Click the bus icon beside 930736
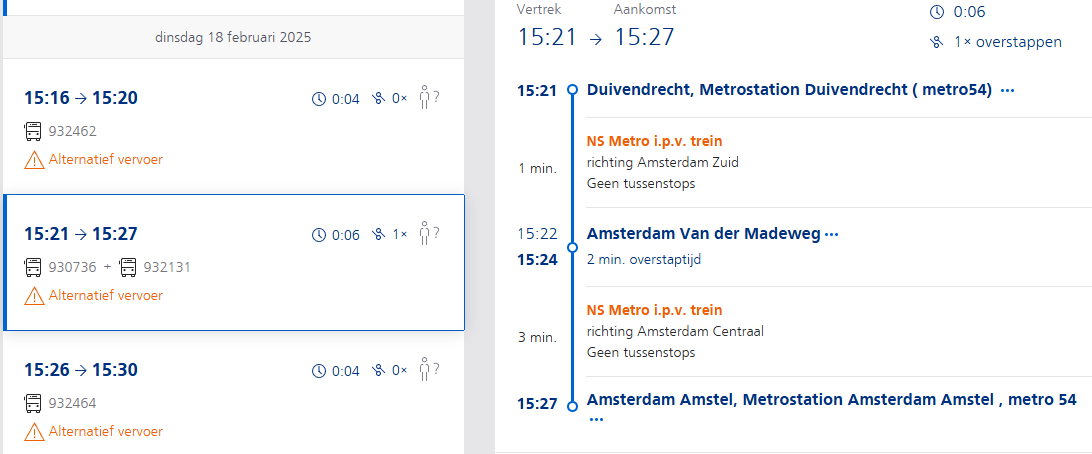 (x=33, y=267)
